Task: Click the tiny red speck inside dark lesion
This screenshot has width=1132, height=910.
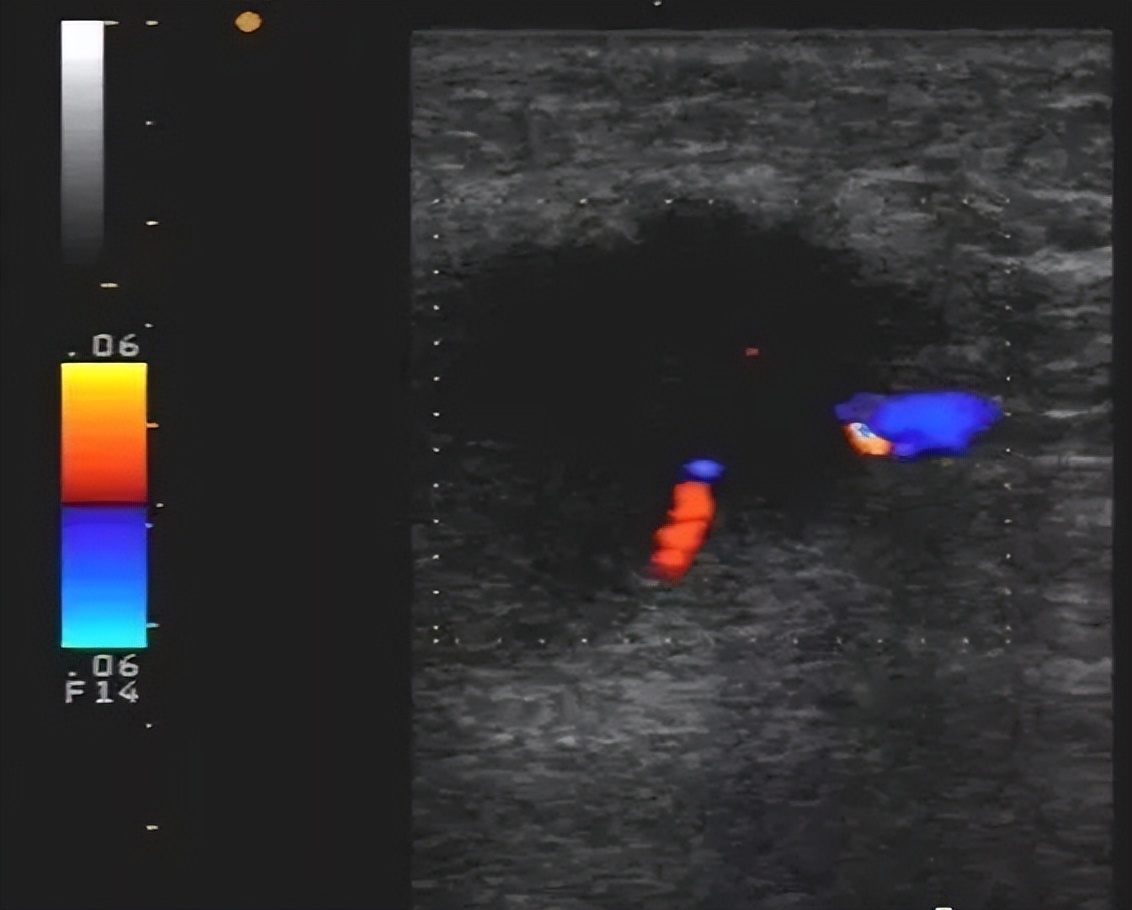Action: pyautogui.click(x=752, y=352)
